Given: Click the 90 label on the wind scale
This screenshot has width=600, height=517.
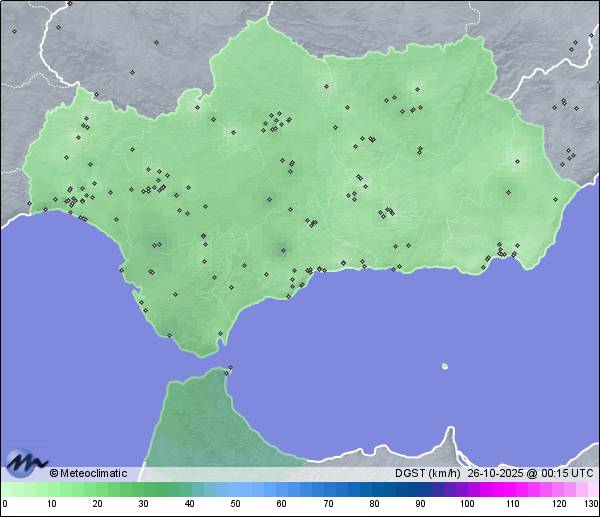Looking at the screenshot, I should point(420,504).
